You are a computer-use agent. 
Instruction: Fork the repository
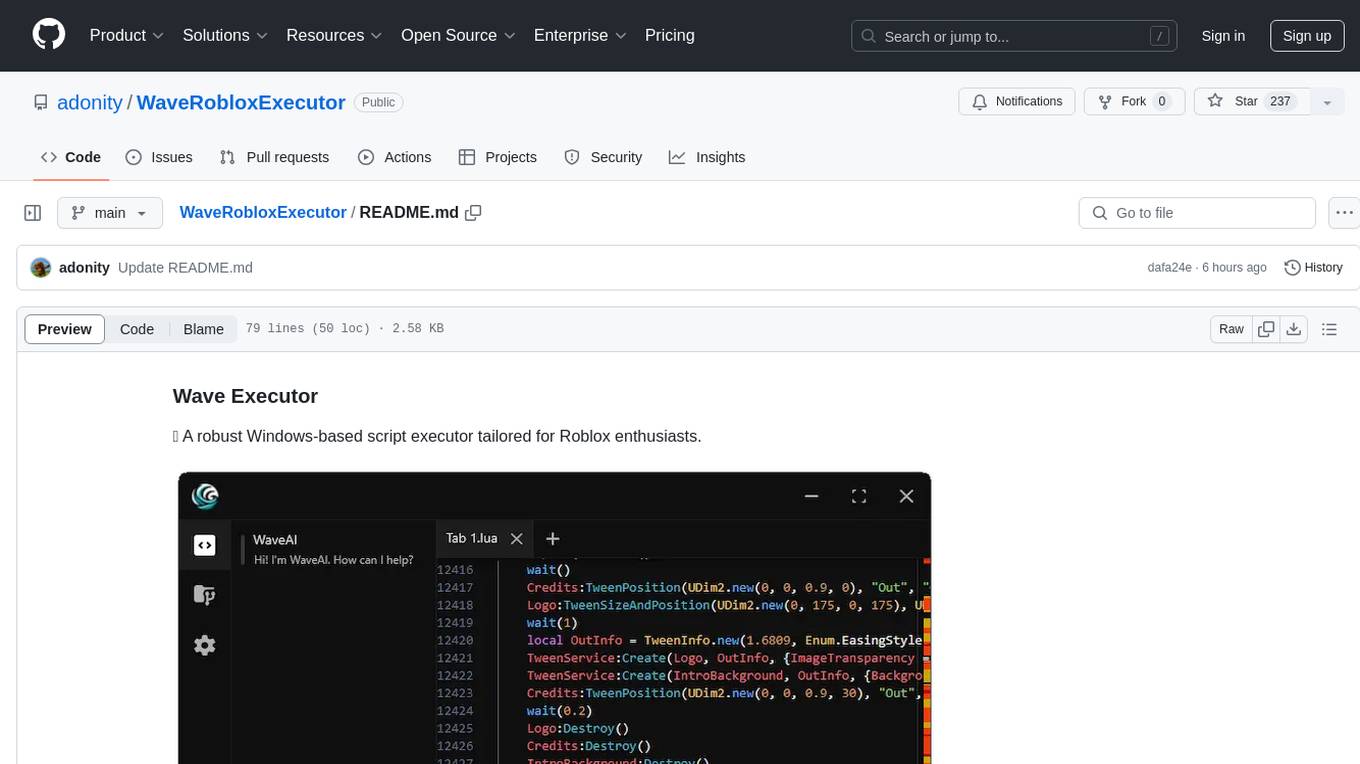1135,101
